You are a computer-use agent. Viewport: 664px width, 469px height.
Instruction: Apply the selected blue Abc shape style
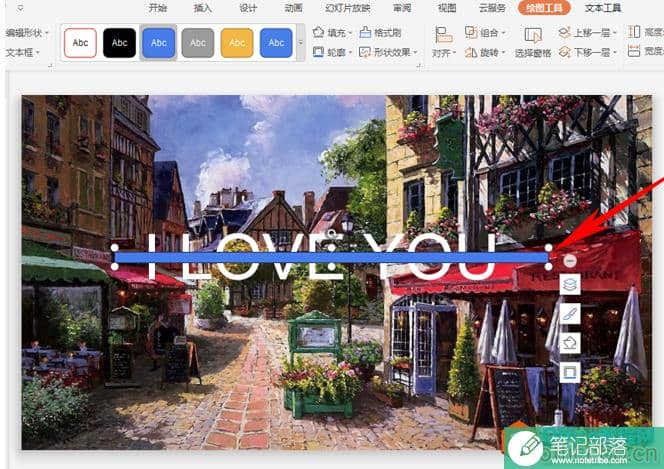pos(158,43)
